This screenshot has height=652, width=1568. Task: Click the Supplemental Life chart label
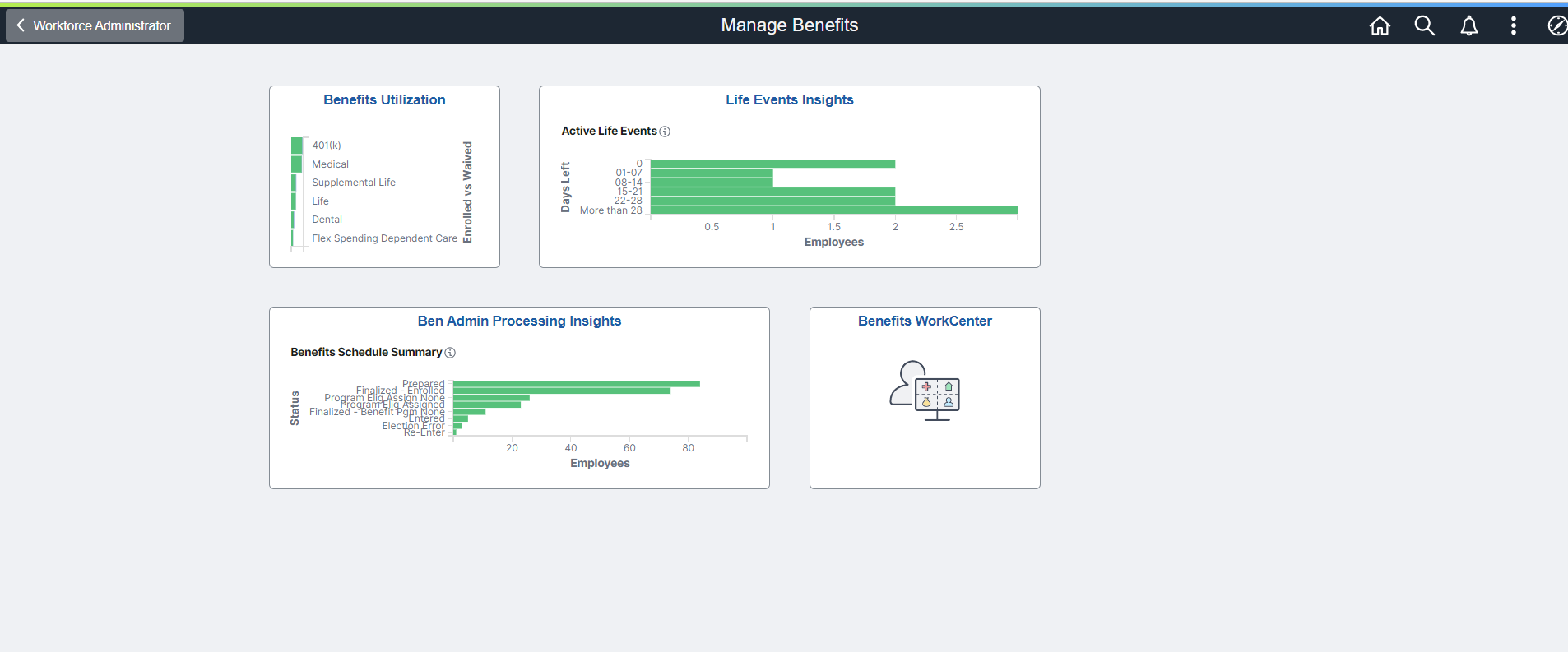click(x=354, y=183)
